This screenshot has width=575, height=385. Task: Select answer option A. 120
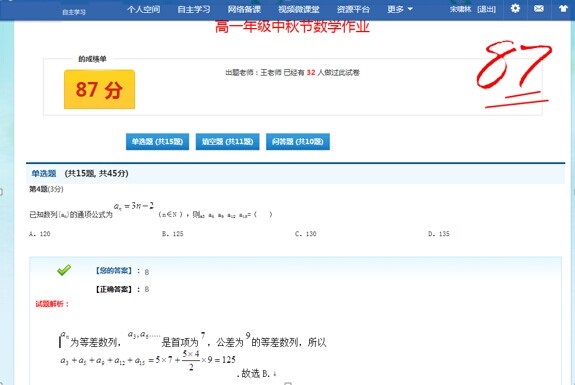pos(40,234)
